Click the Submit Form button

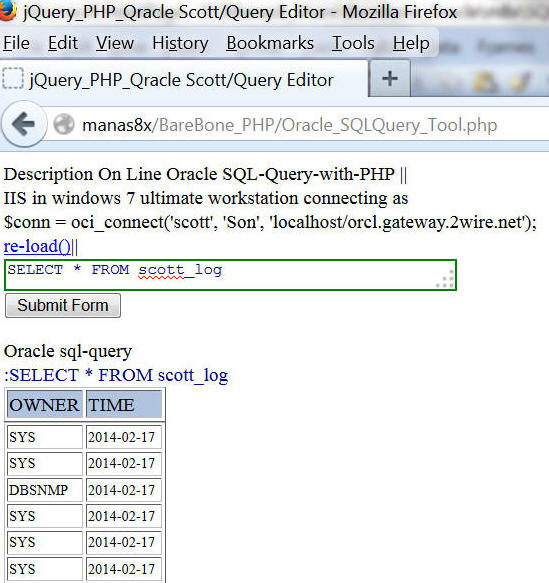tap(63, 306)
